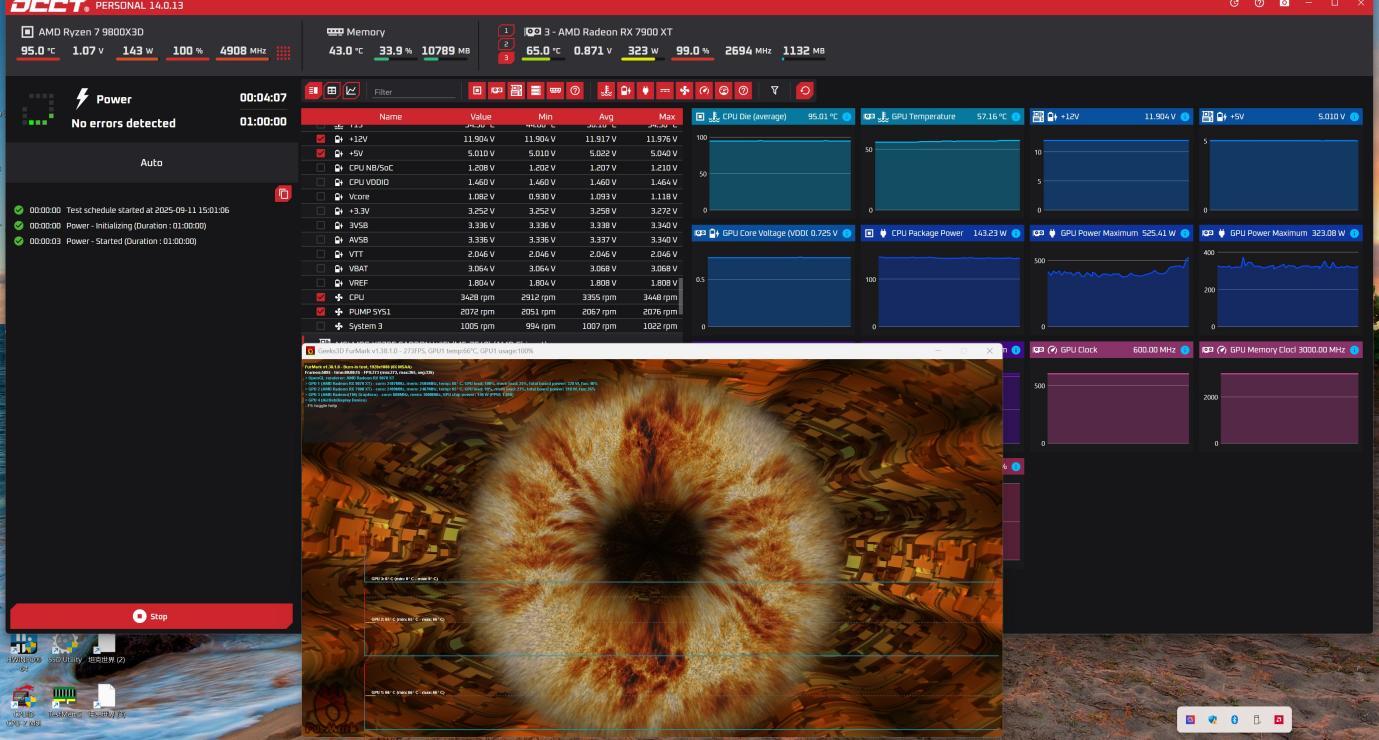Click the AMD Ryzen 7 9800X3D header label
The width and height of the screenshot is (1379, 740).
[x=91, y=32]
